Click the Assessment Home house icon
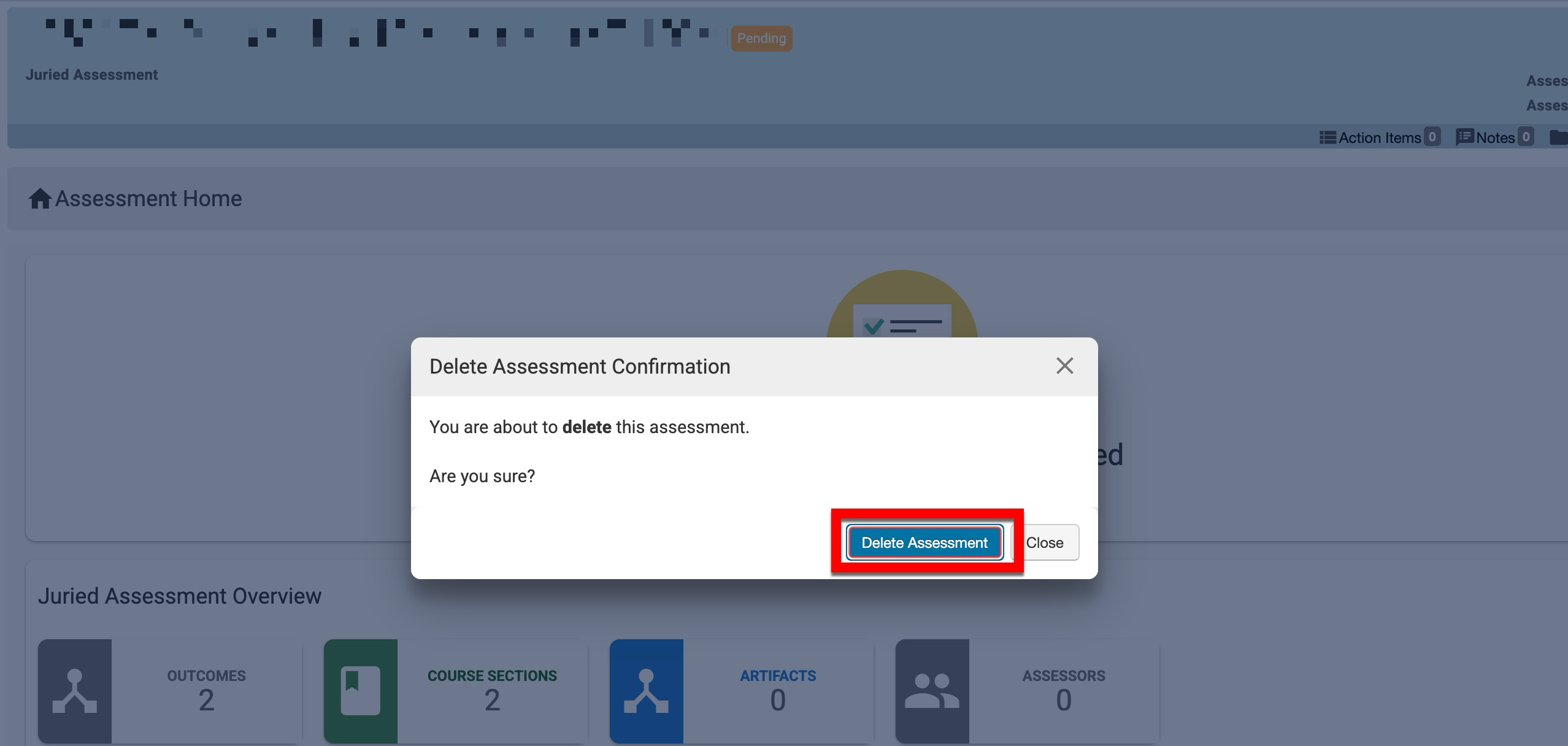Screen dimensions: 1568x746 tap(40, 199)
